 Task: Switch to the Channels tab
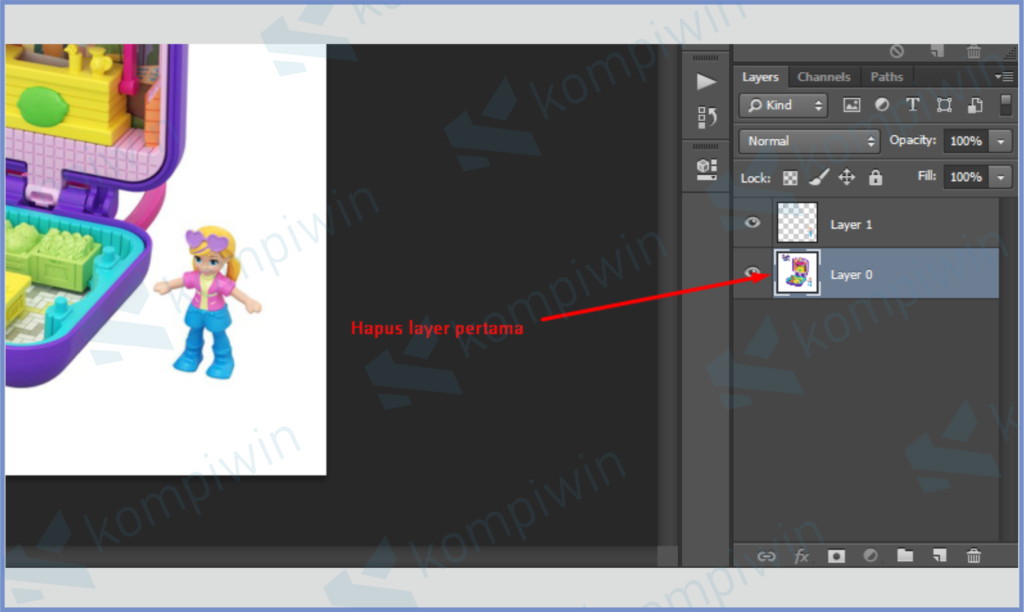tap(823, 77)
